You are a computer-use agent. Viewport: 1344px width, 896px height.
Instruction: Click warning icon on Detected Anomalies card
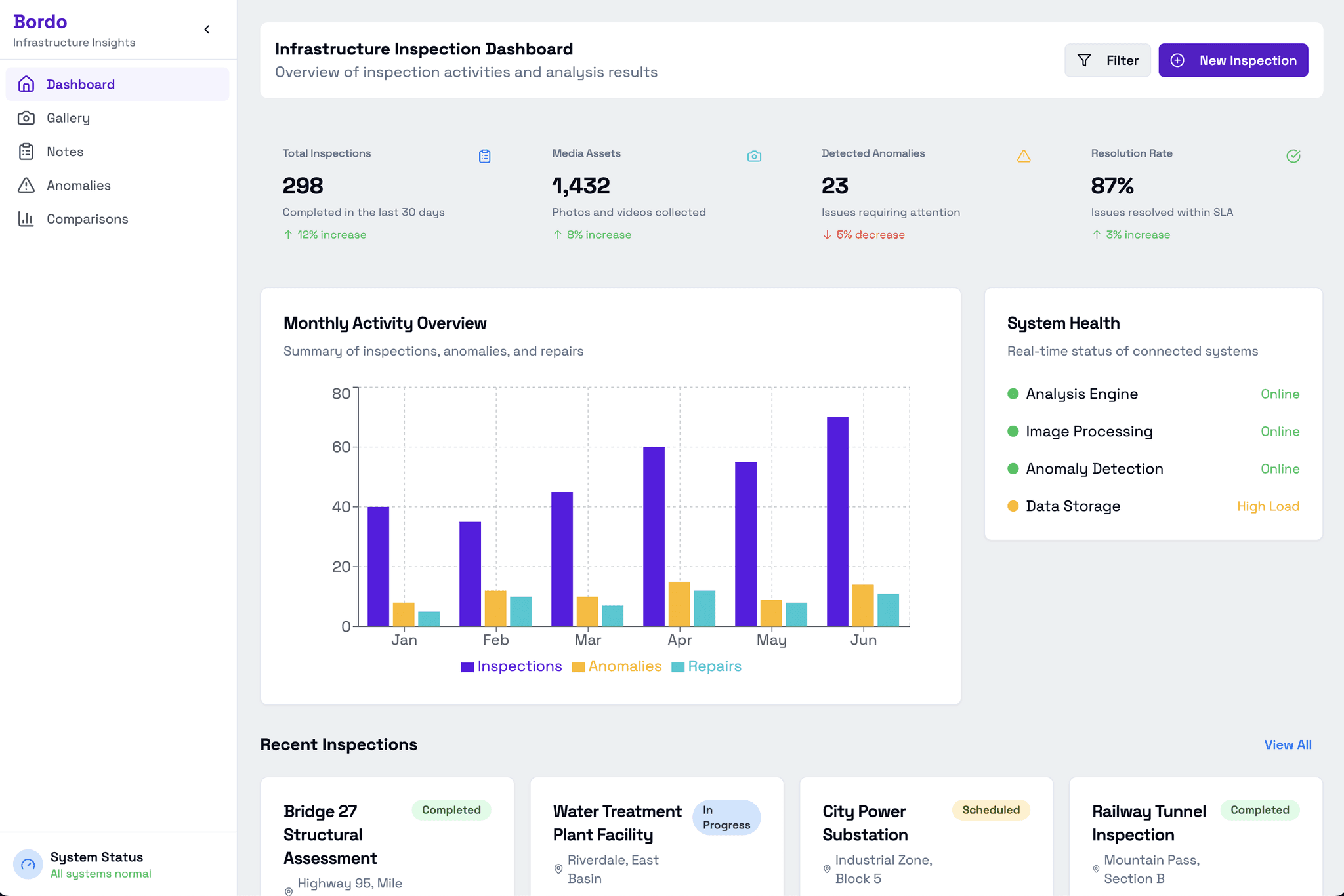[x=1024, y=156]
